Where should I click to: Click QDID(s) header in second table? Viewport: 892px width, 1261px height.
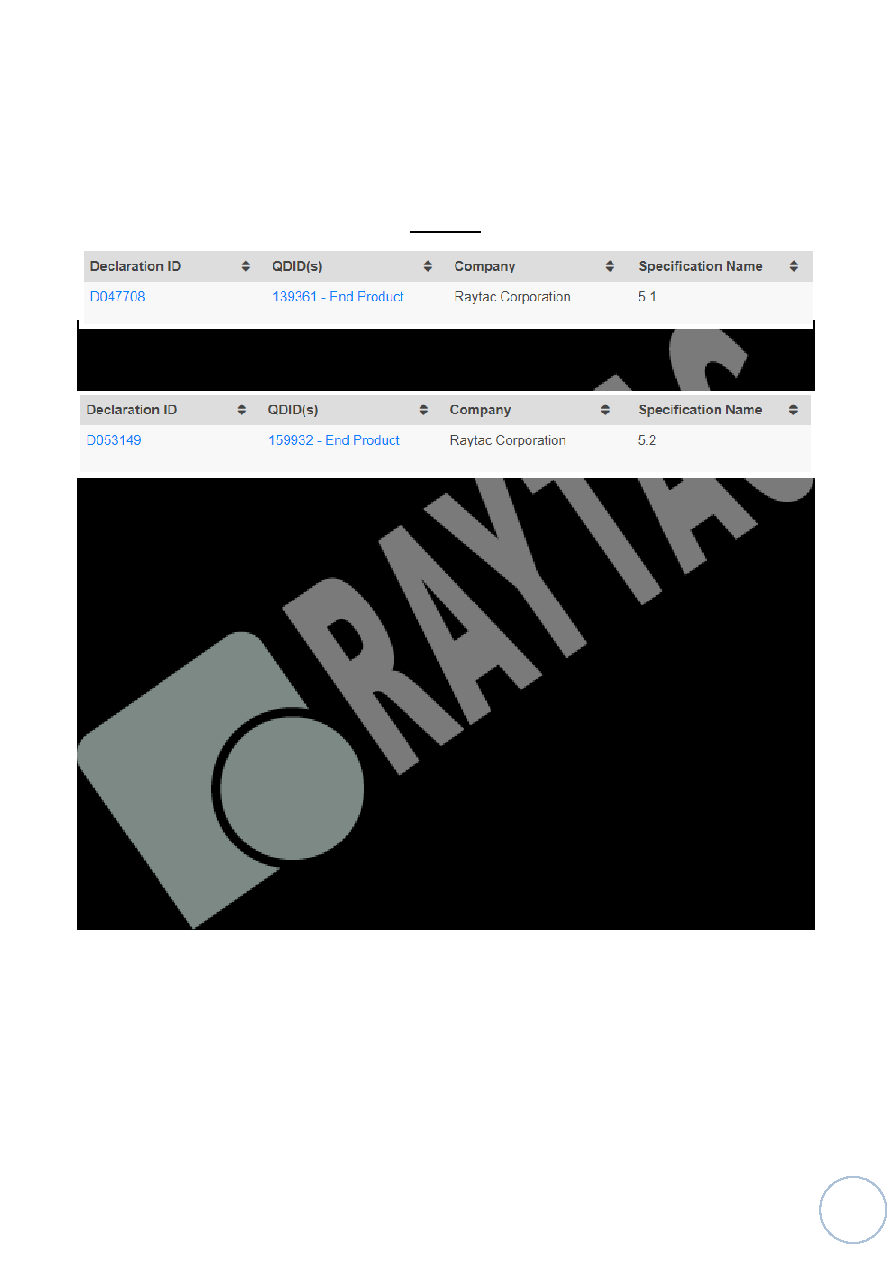294,410
